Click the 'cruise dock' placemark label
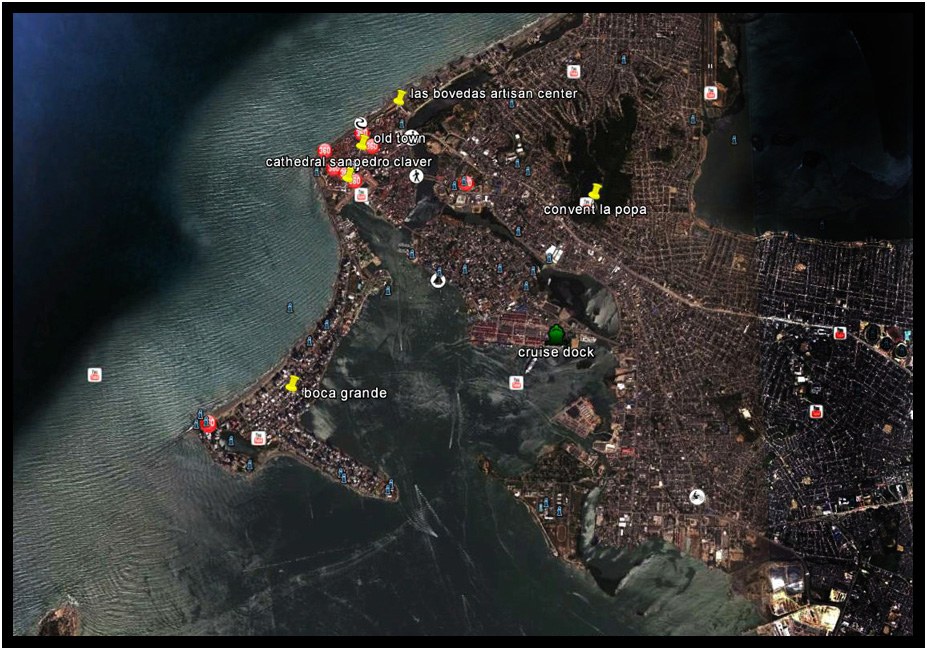 tap(556, 352)
